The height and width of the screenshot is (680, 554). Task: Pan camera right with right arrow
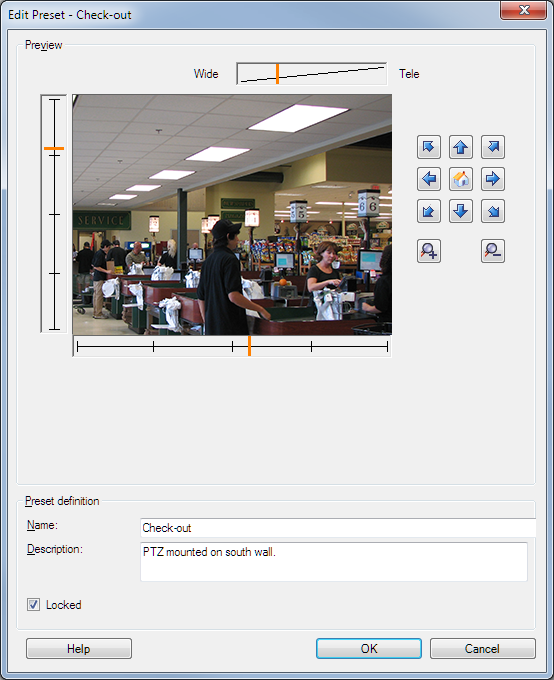click(x=493, y=179)
